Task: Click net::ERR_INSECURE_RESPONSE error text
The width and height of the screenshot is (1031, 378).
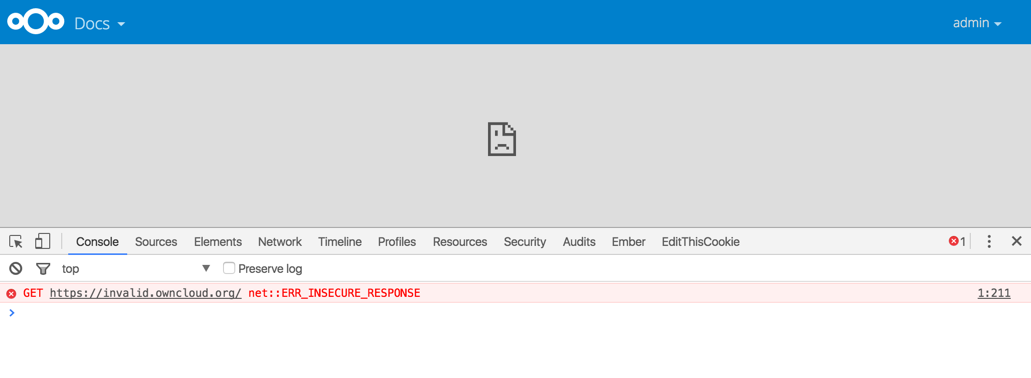Action: tap(334, 293)
